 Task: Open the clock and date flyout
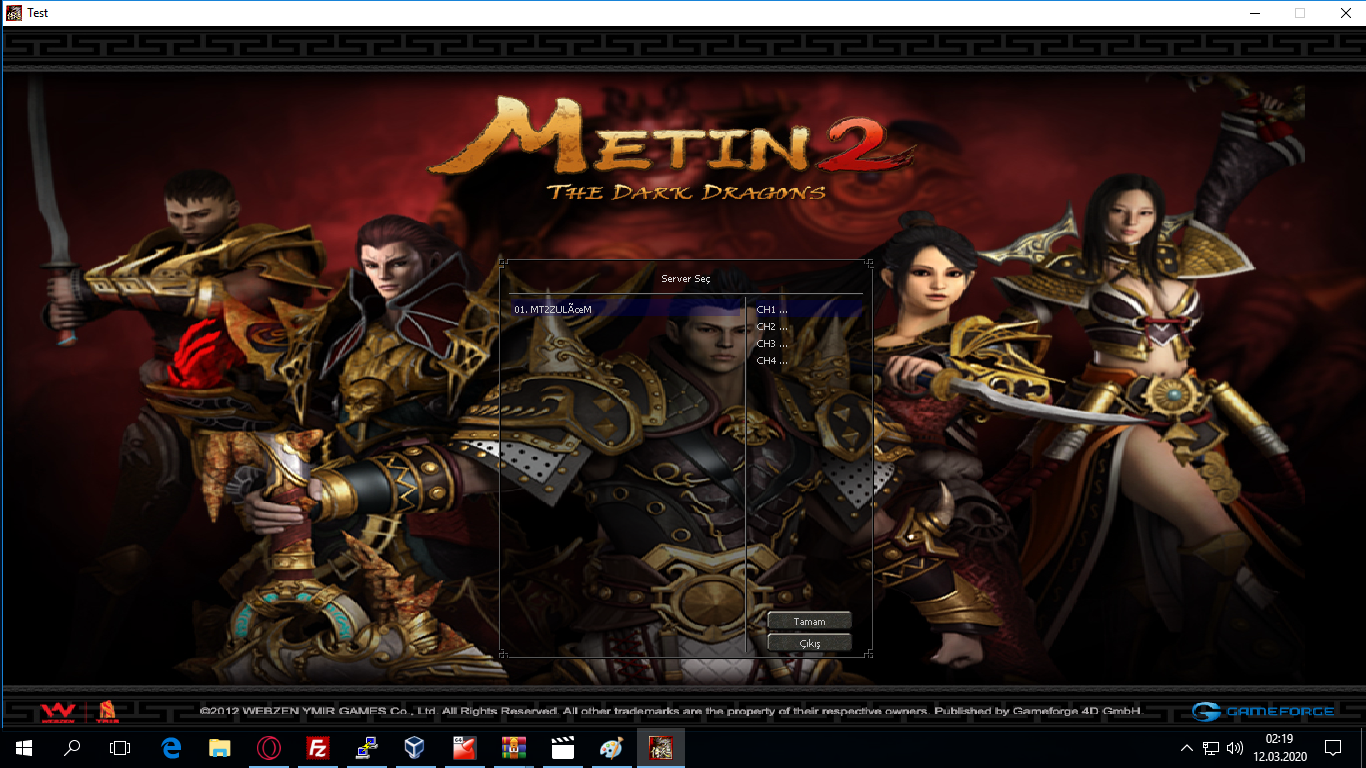[x=1279, y=747]
